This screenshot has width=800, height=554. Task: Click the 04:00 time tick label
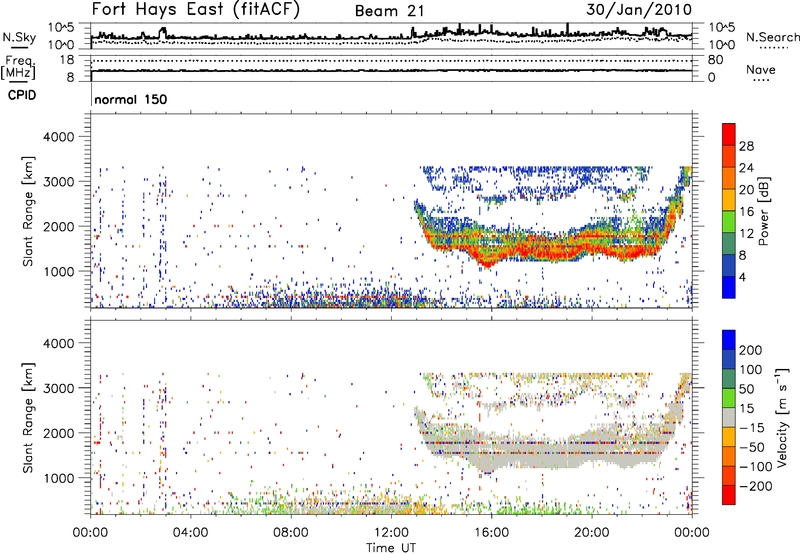[190, 533]
